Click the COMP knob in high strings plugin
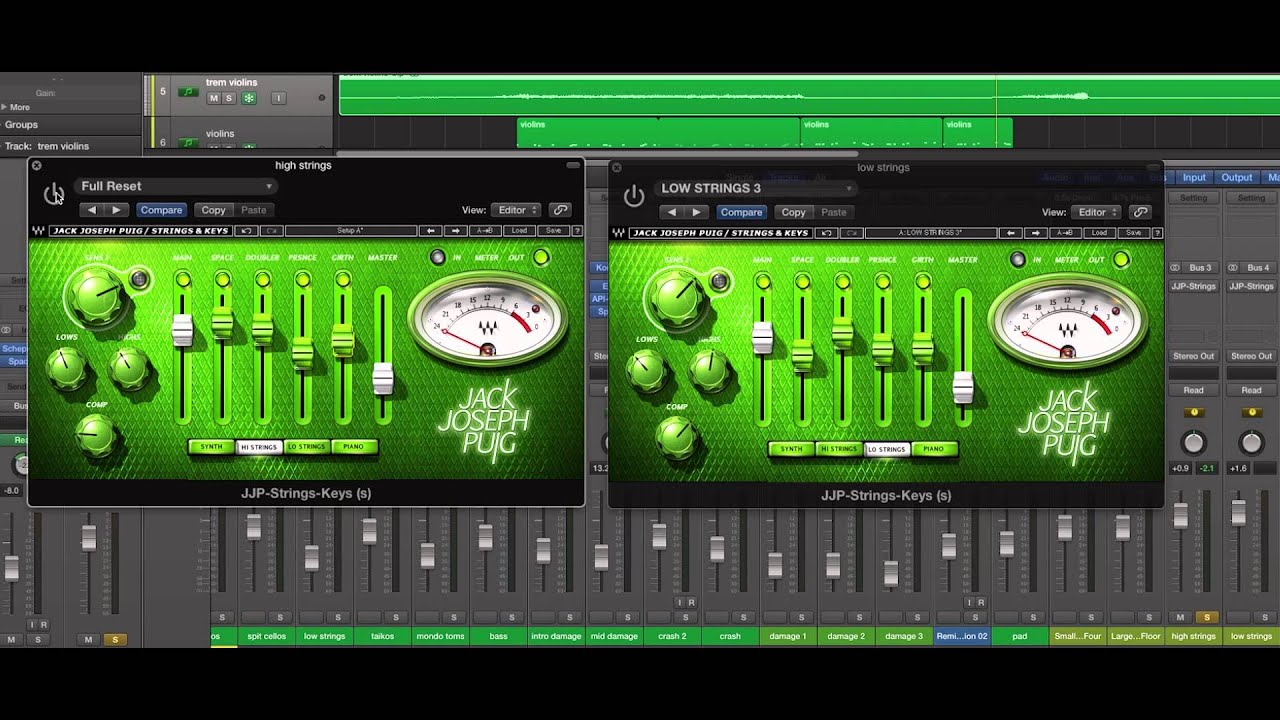 point(96,434)
